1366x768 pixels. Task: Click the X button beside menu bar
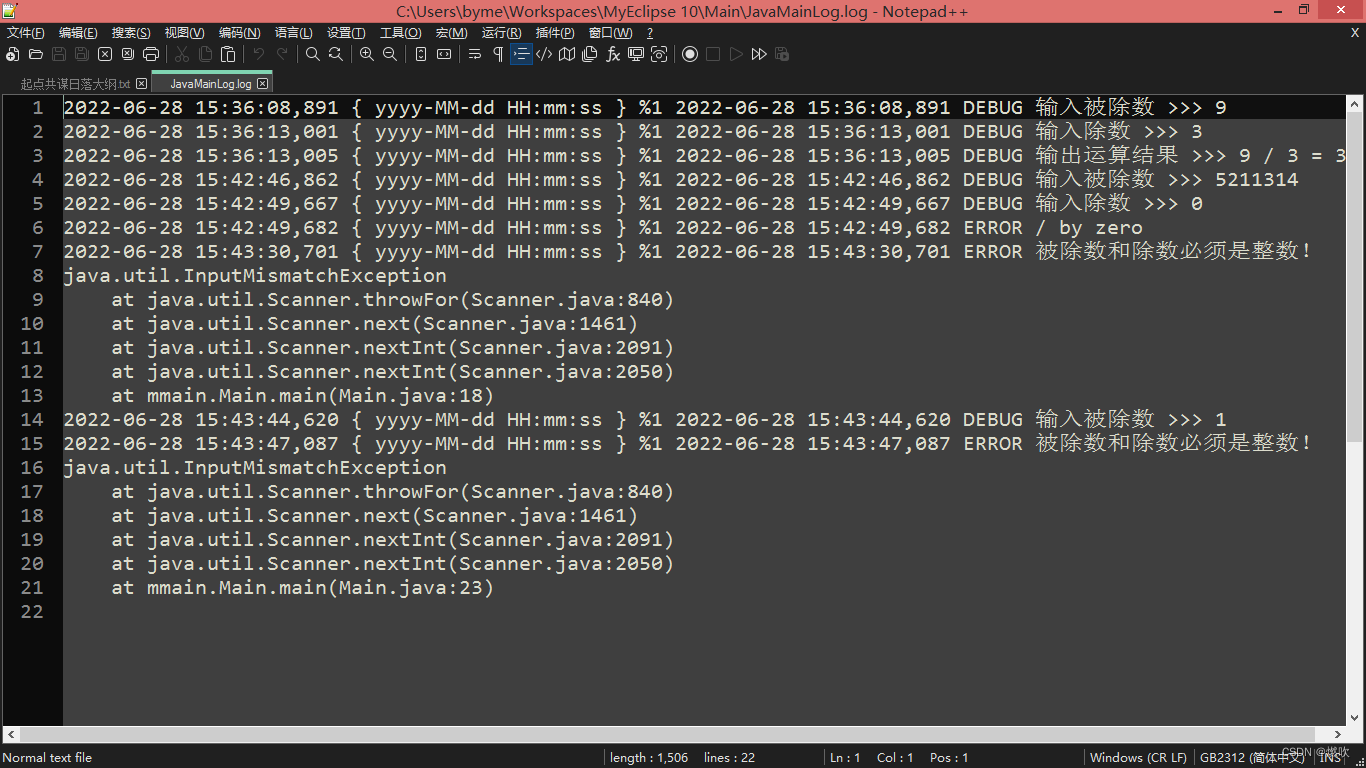click(x=1355, y=33)
